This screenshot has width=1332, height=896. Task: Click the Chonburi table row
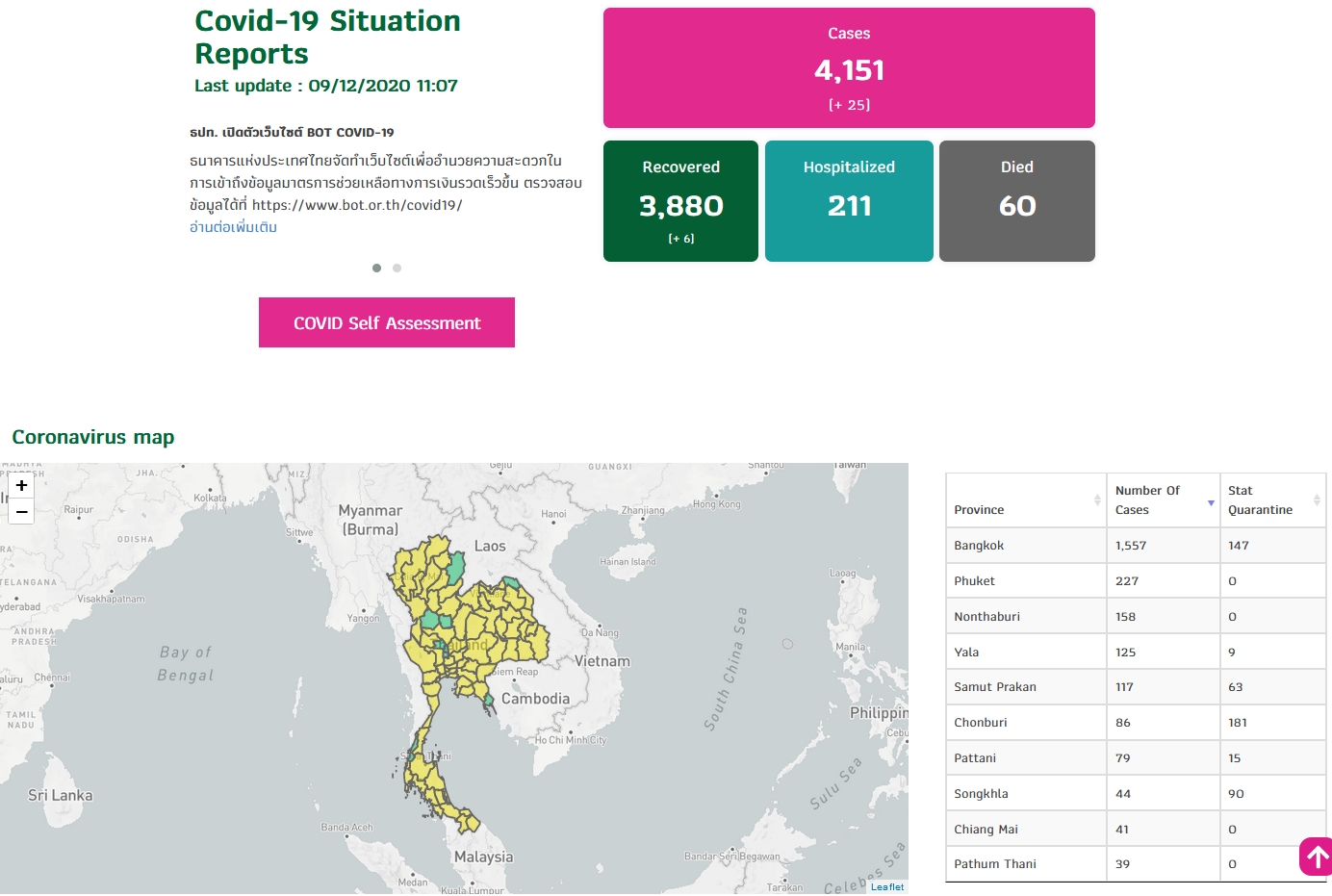tap(1136, 723)
